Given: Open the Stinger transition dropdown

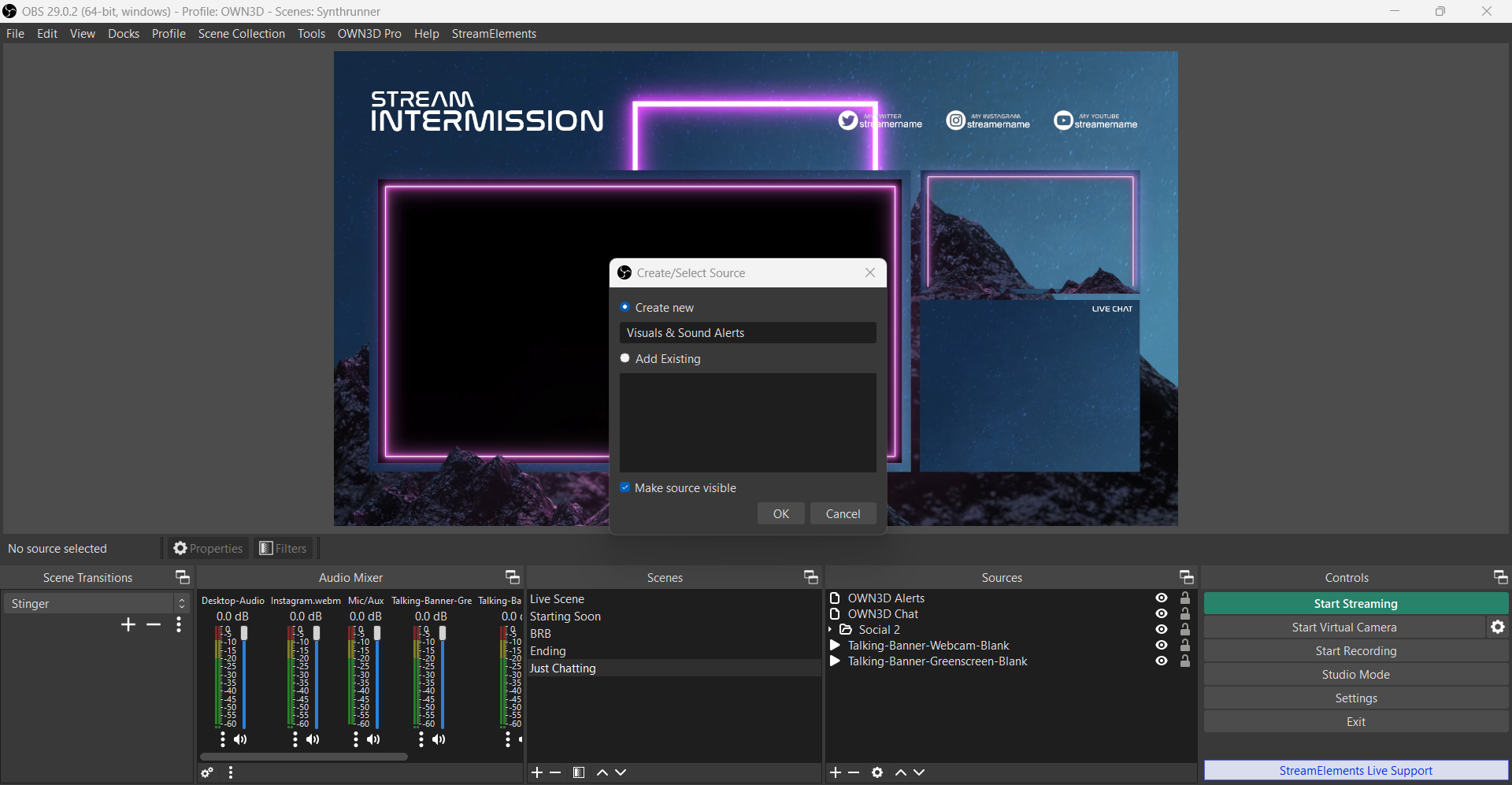Looking at the screenshot, I should tap(96, 603).
